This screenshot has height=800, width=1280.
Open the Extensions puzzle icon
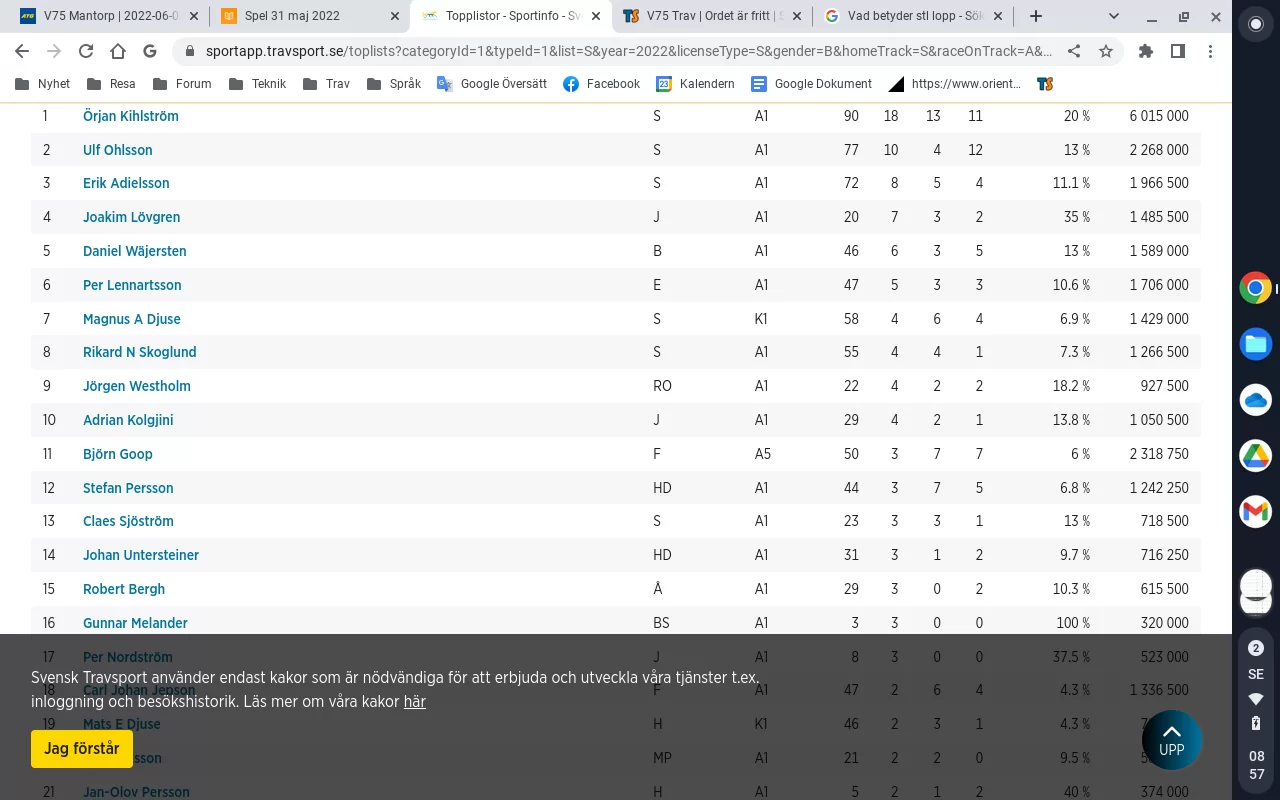pos(1146,52)
